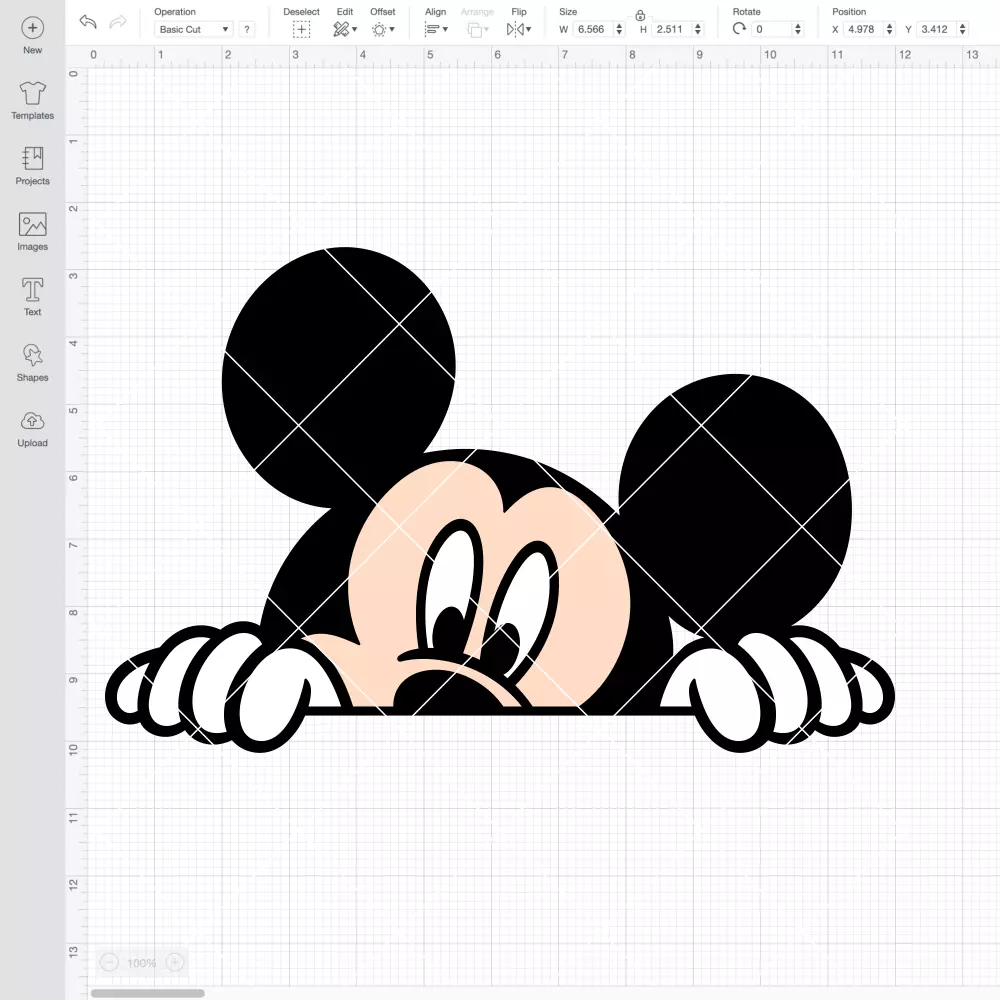Open the Offset tool
Viewport: 1000px width, 1000px height.
[x=383, y=29]
